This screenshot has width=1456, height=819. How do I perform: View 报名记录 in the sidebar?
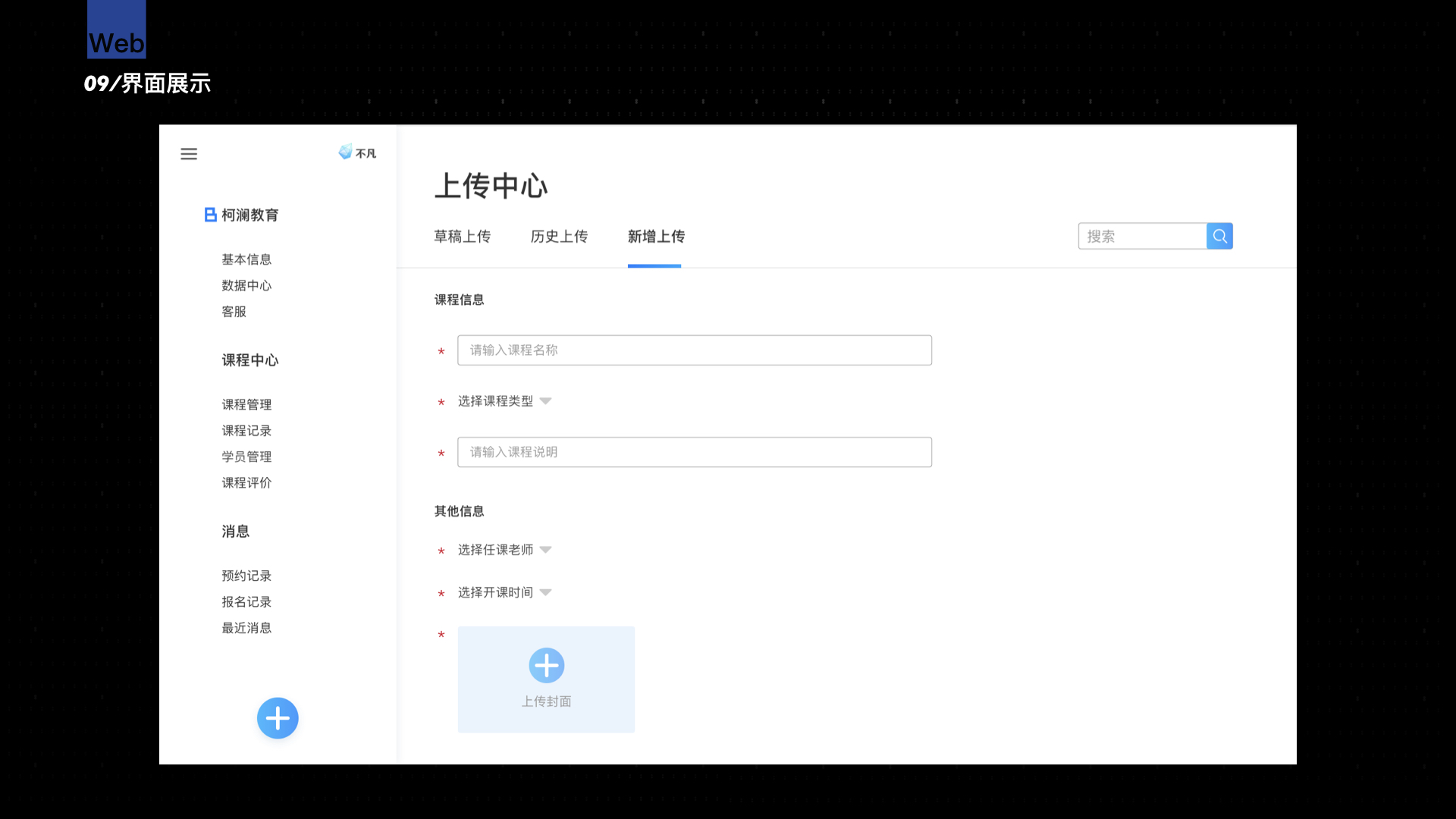tap(246, 602)
